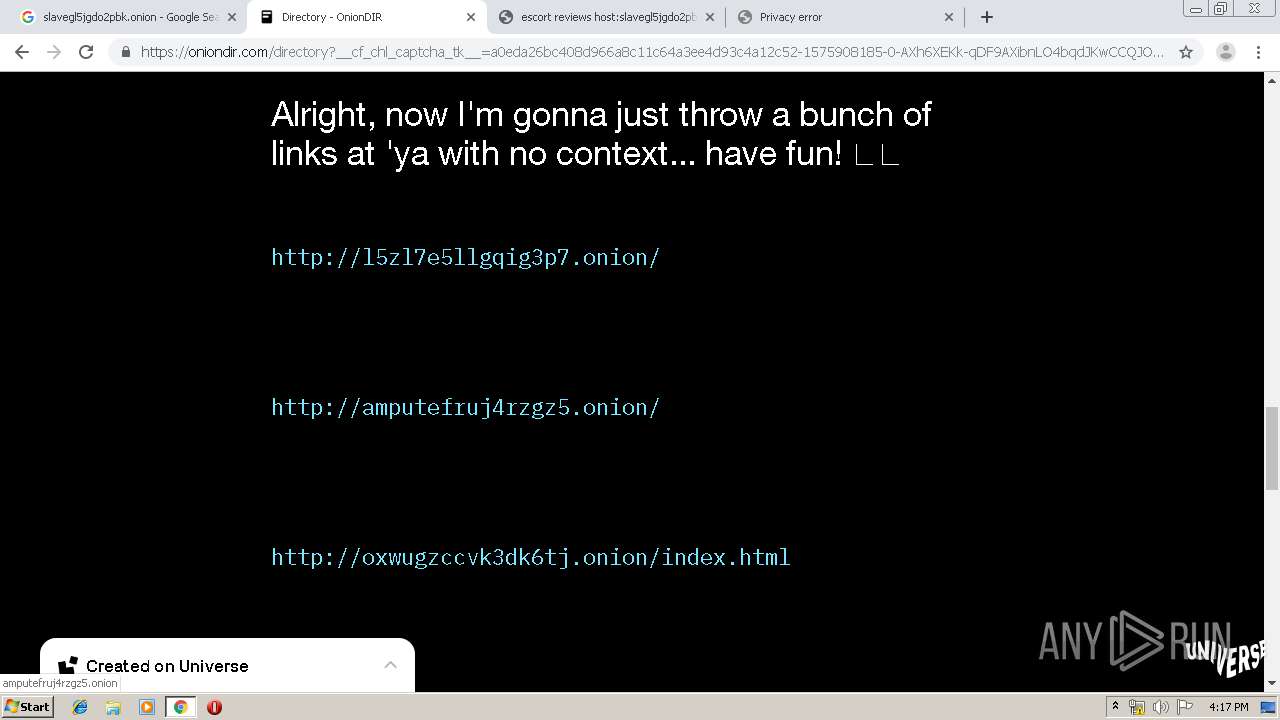Click the 4:17 PM clock

pos(1228,707)
